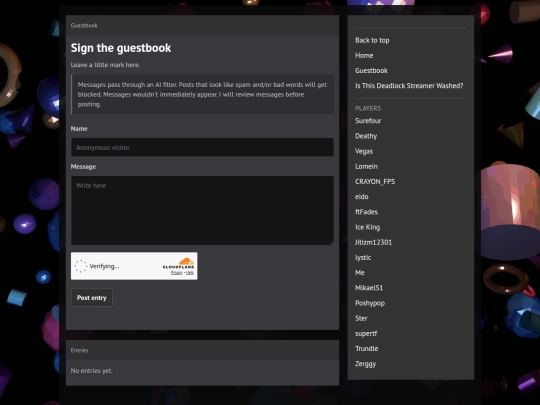
Task: Click the AI filter notice text
Action: click(x=202, y=94)
